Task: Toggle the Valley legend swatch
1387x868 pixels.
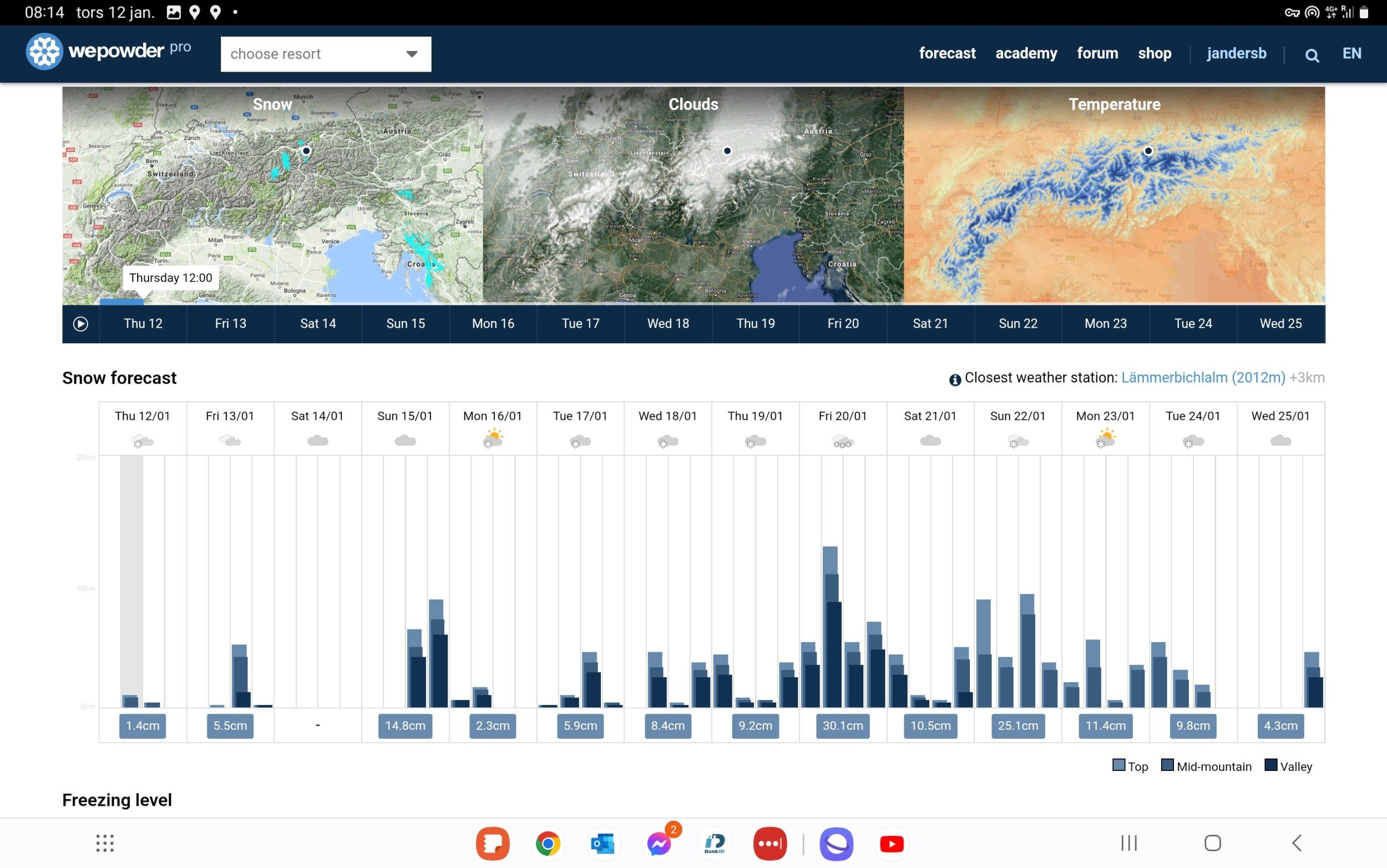Action: (1270, 765)
